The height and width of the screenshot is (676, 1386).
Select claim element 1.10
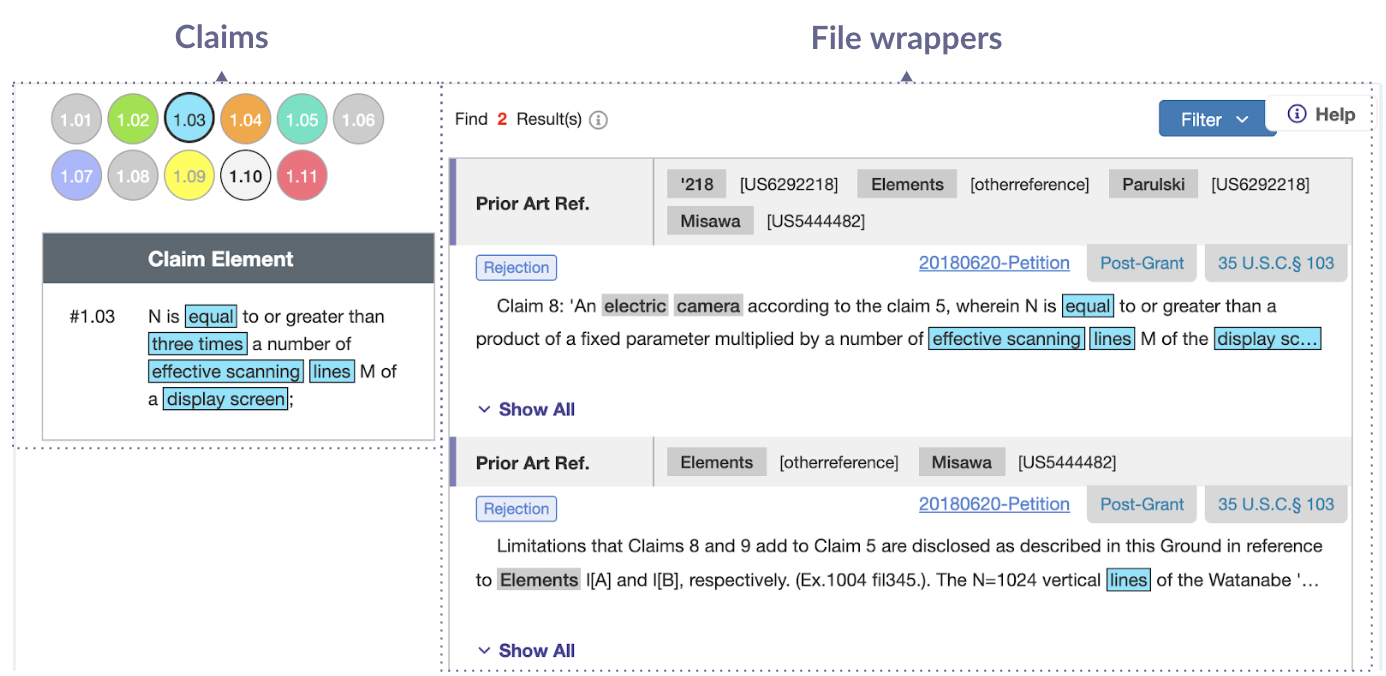pyautogui.click(x=245, y=175)
